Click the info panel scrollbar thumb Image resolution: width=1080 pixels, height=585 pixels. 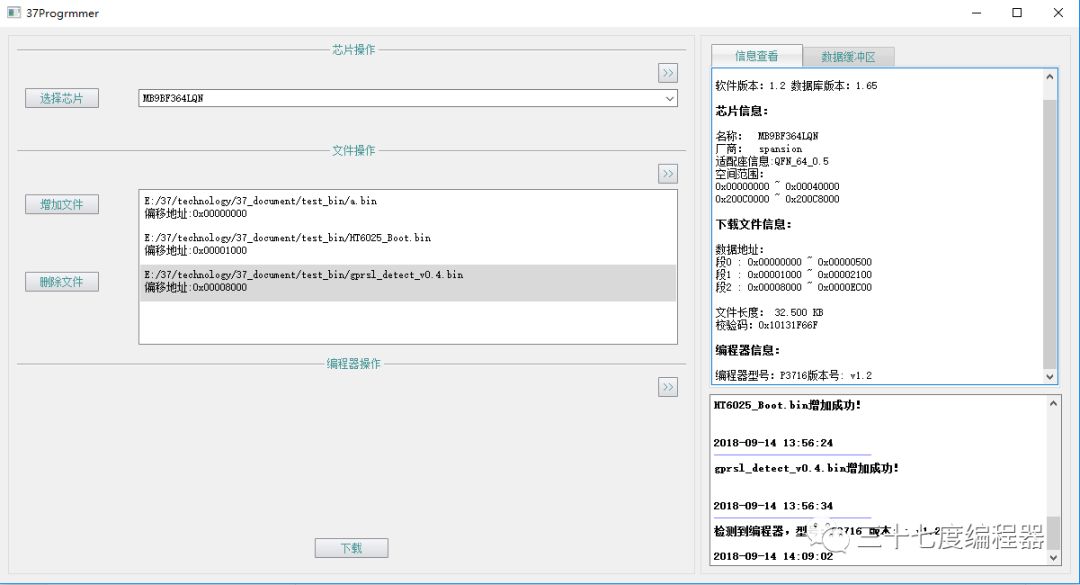tap(1050, 234)
